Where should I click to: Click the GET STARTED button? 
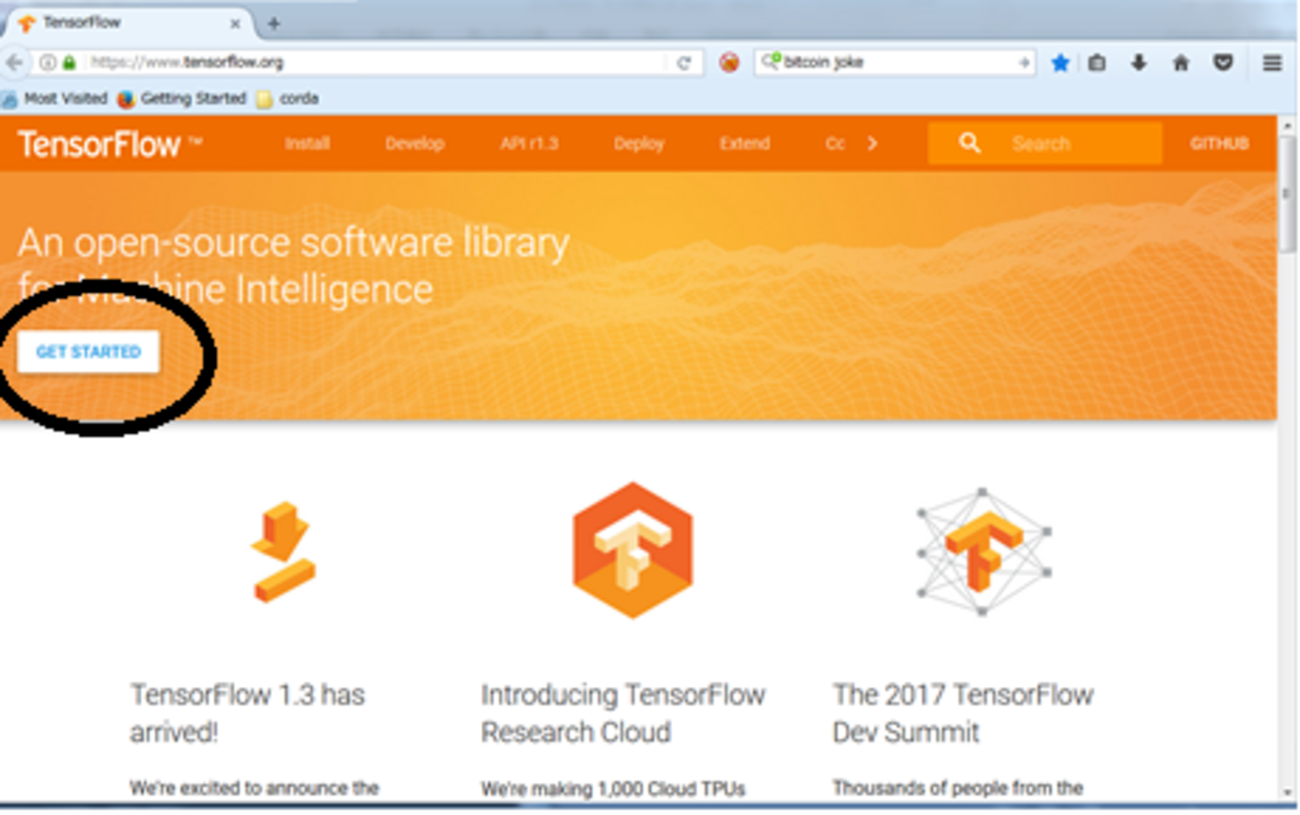[x=88, y=352]
